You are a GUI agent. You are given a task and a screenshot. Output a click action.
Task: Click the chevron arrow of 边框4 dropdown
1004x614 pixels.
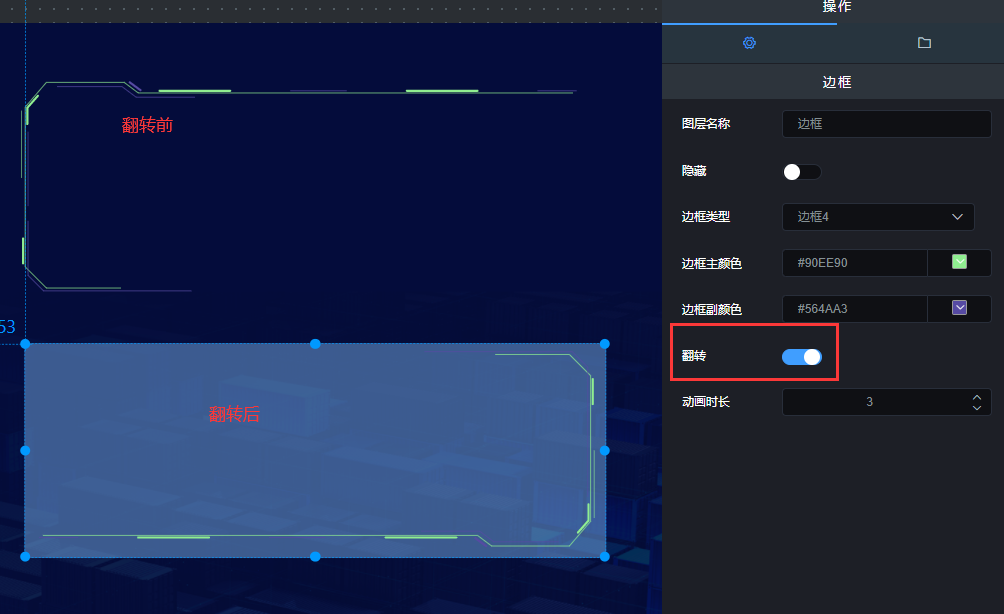(957, 216)
